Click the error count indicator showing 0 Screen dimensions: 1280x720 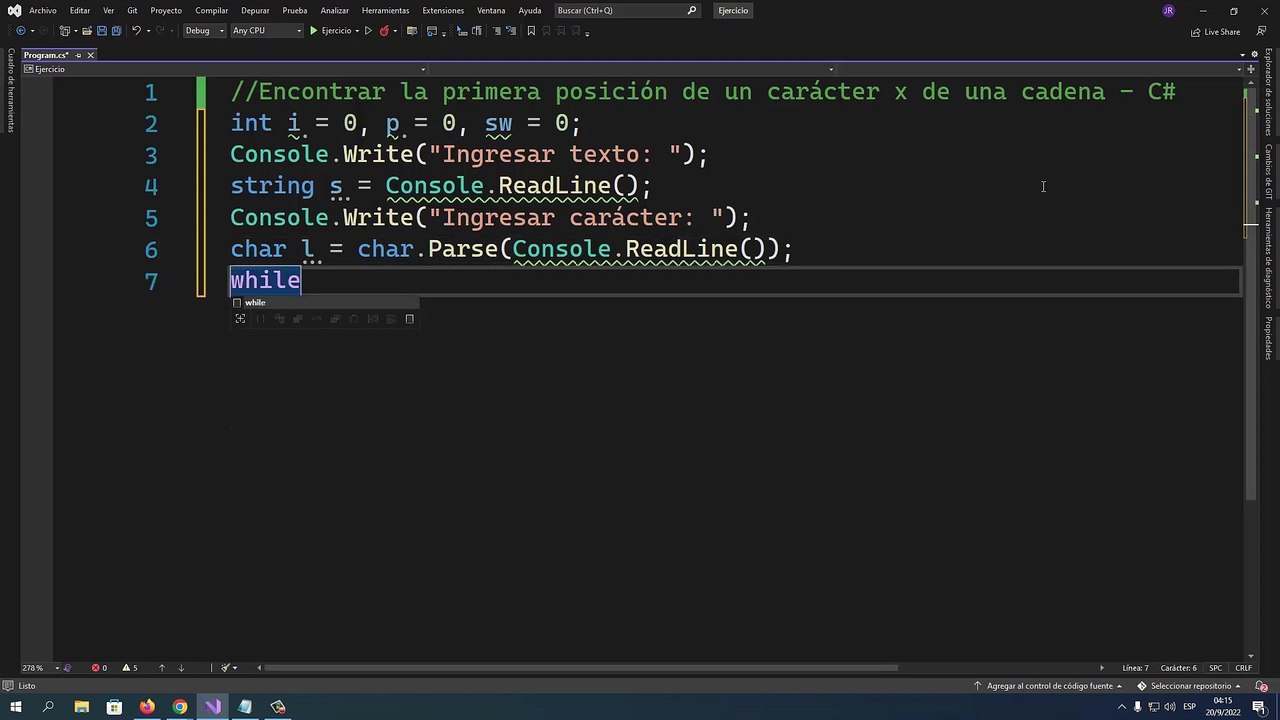point(99,668)
